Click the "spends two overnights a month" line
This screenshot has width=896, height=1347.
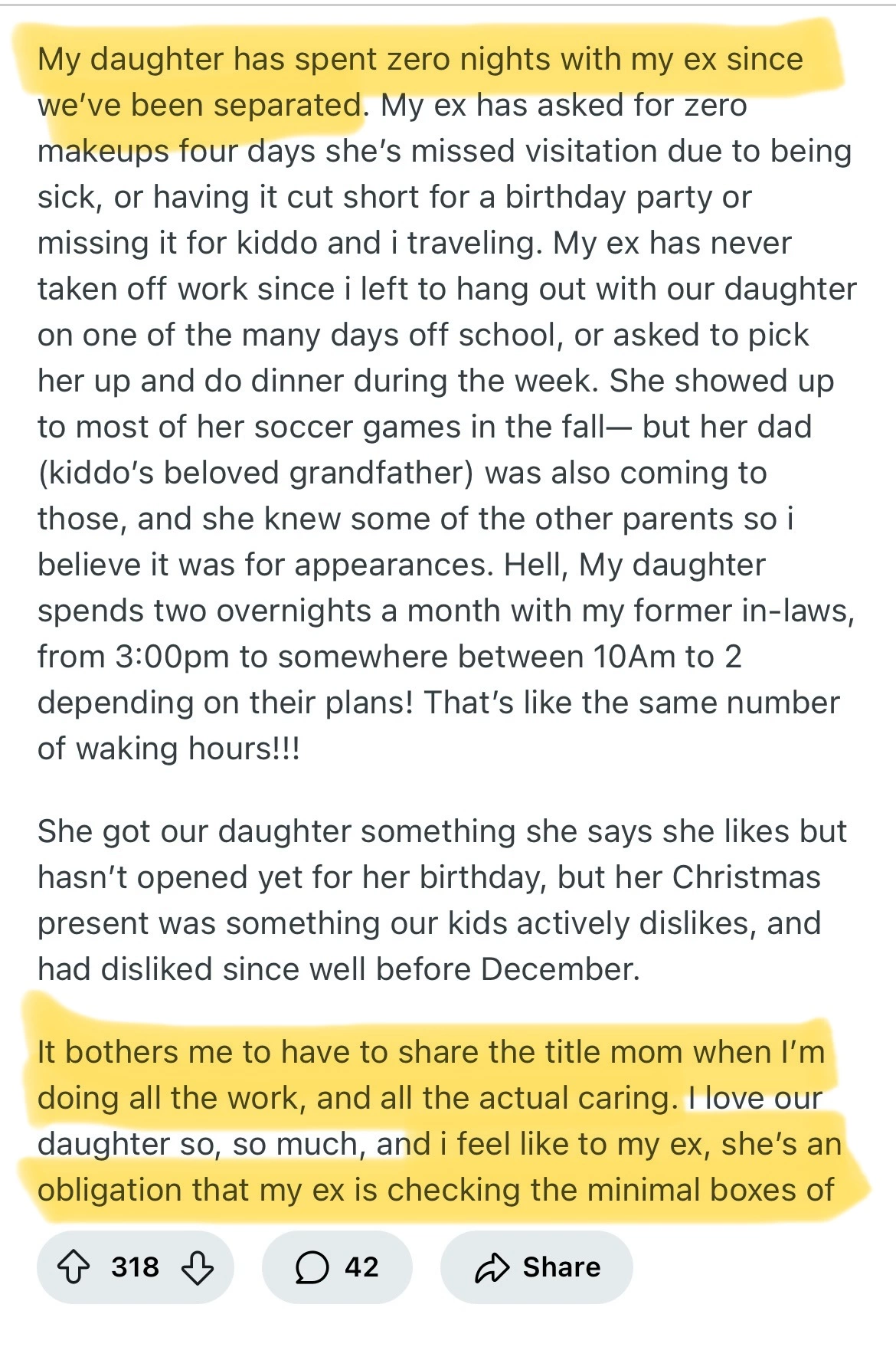[445, 611]
